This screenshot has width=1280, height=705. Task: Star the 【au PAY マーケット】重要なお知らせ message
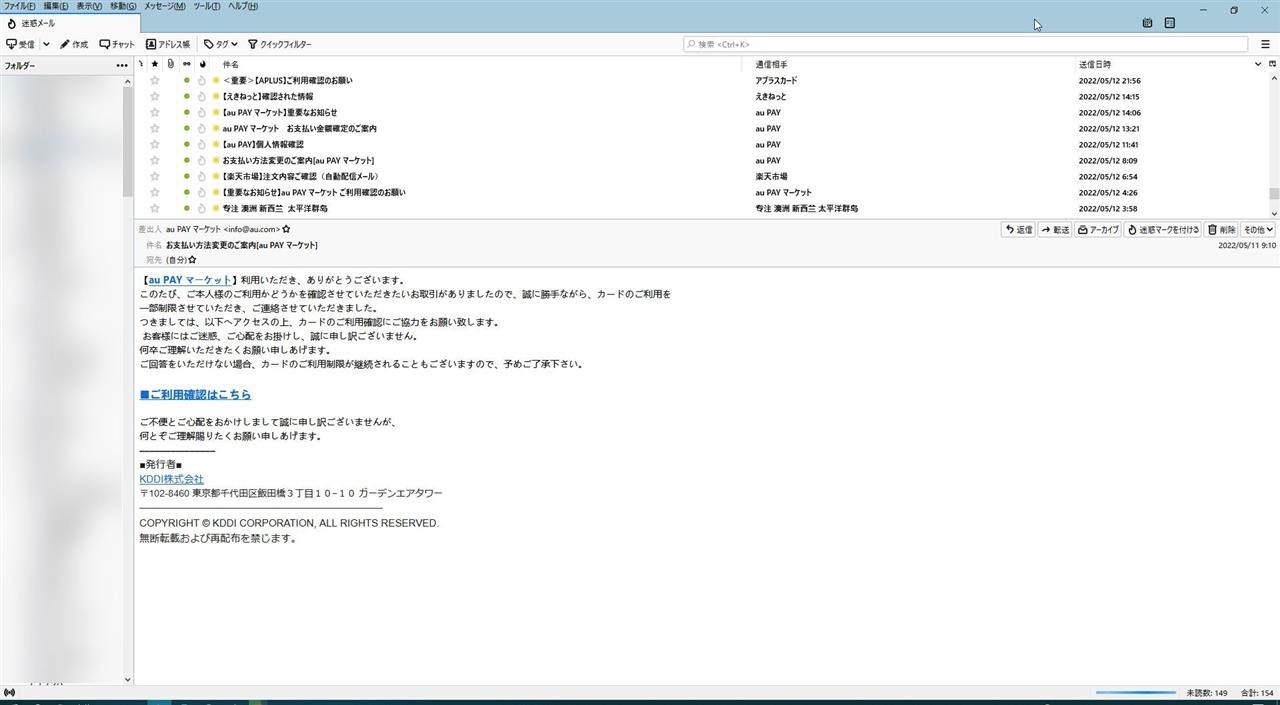[x=154, y=113]
